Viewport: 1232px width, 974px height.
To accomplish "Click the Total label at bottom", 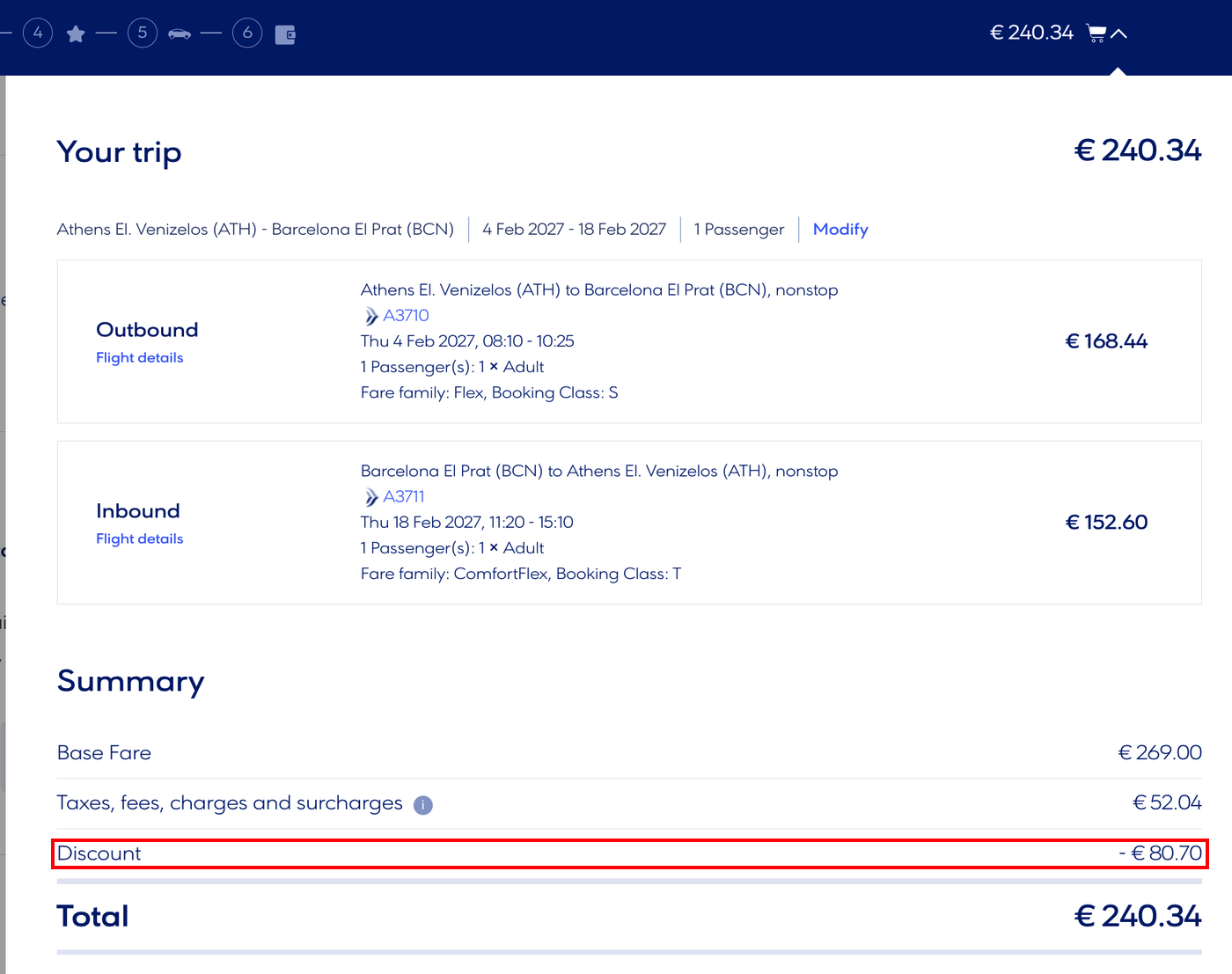I will point(93,916).
